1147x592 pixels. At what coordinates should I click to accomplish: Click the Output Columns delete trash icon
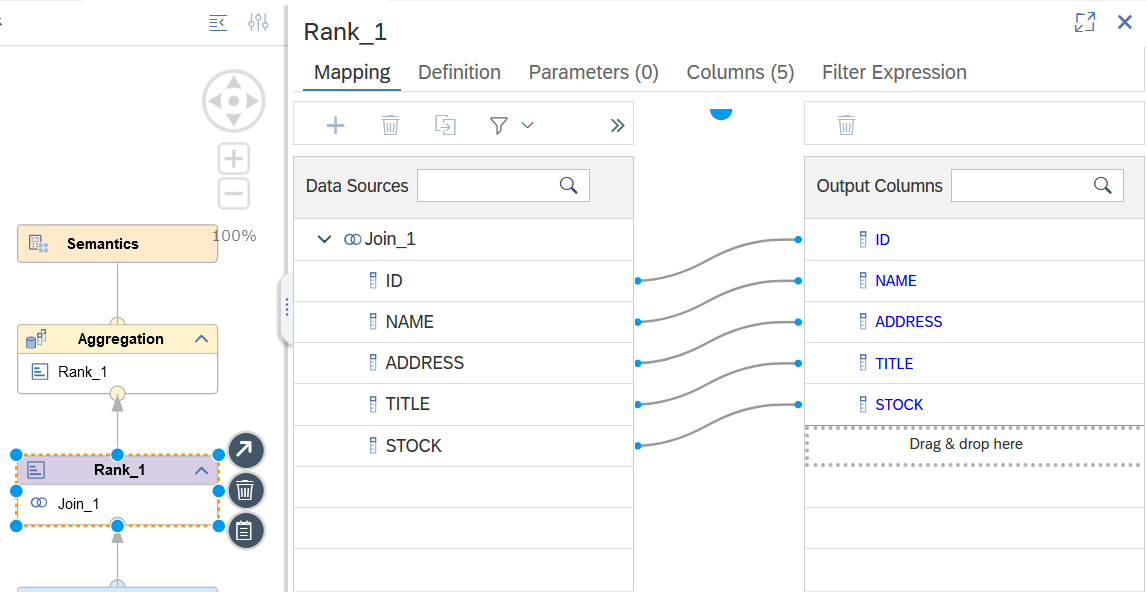point(846,125)
